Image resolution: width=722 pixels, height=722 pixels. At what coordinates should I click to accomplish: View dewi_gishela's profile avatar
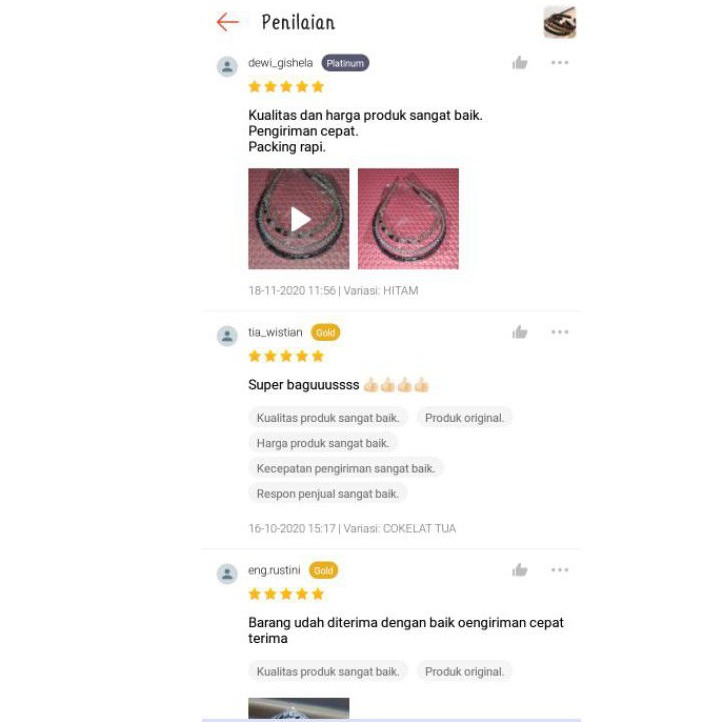(x=227, y=67)
